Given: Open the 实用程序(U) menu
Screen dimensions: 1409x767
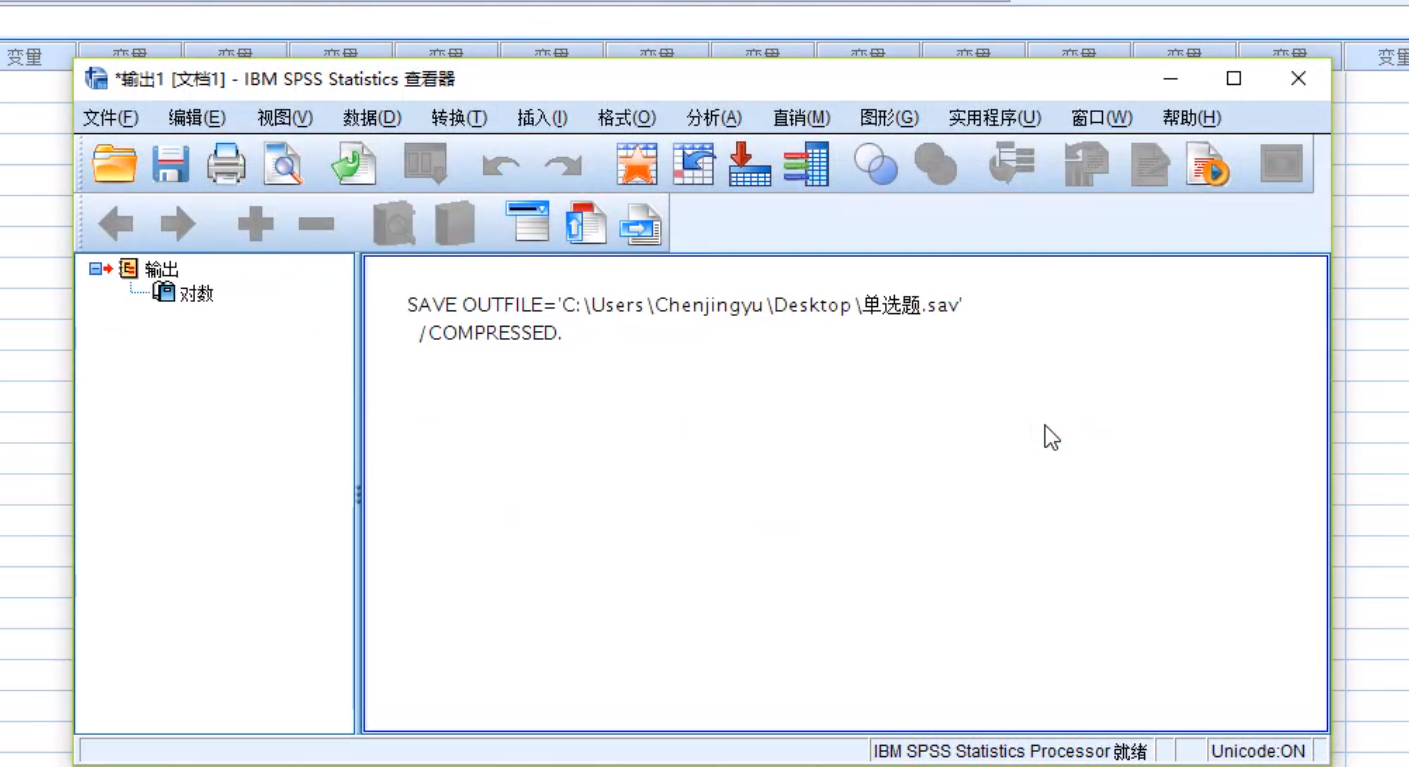Looking at the screenshot, I should [x=995, y=118].
